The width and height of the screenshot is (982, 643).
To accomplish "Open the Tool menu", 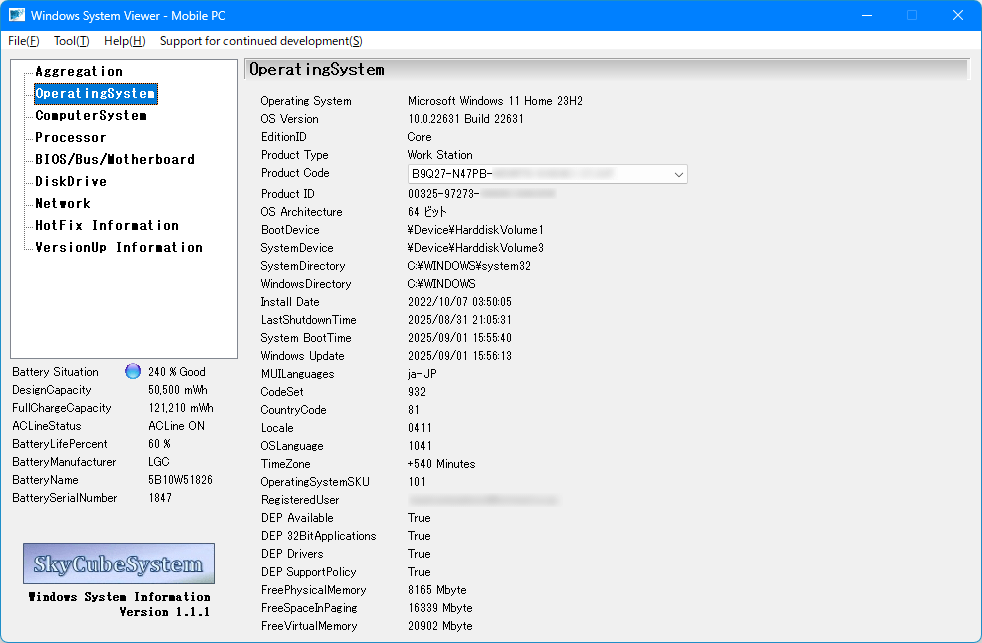I will pyautogui.click(x=71, y=41).
